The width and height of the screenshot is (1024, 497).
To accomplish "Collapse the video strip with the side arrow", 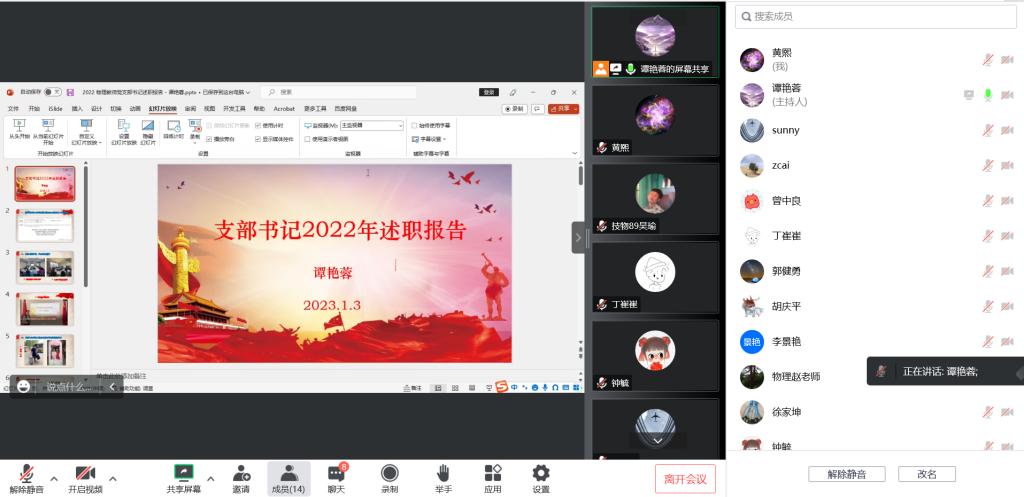I will (578, 237).
